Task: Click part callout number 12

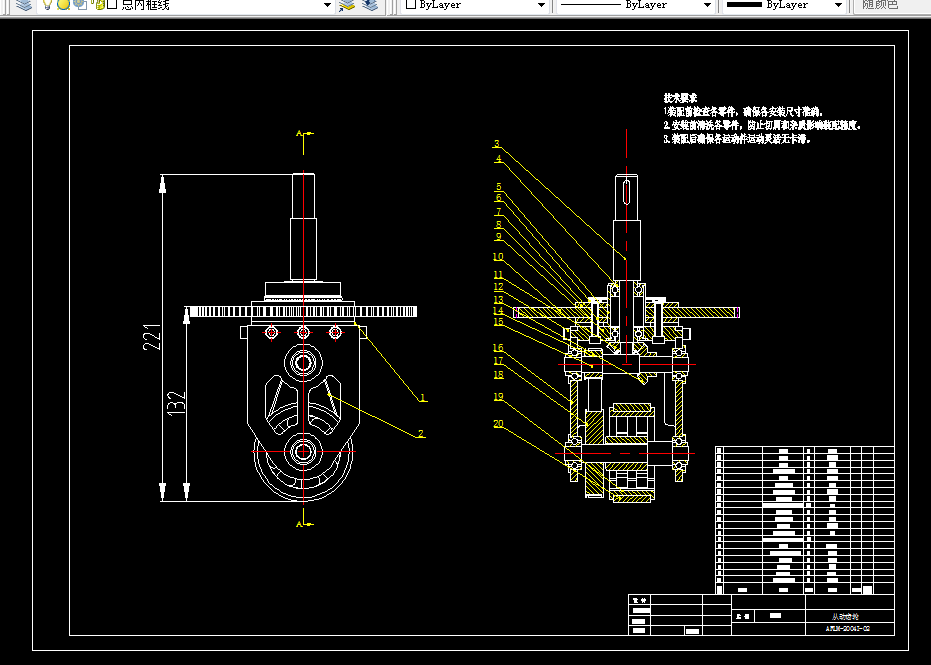Action: [498, 287]
